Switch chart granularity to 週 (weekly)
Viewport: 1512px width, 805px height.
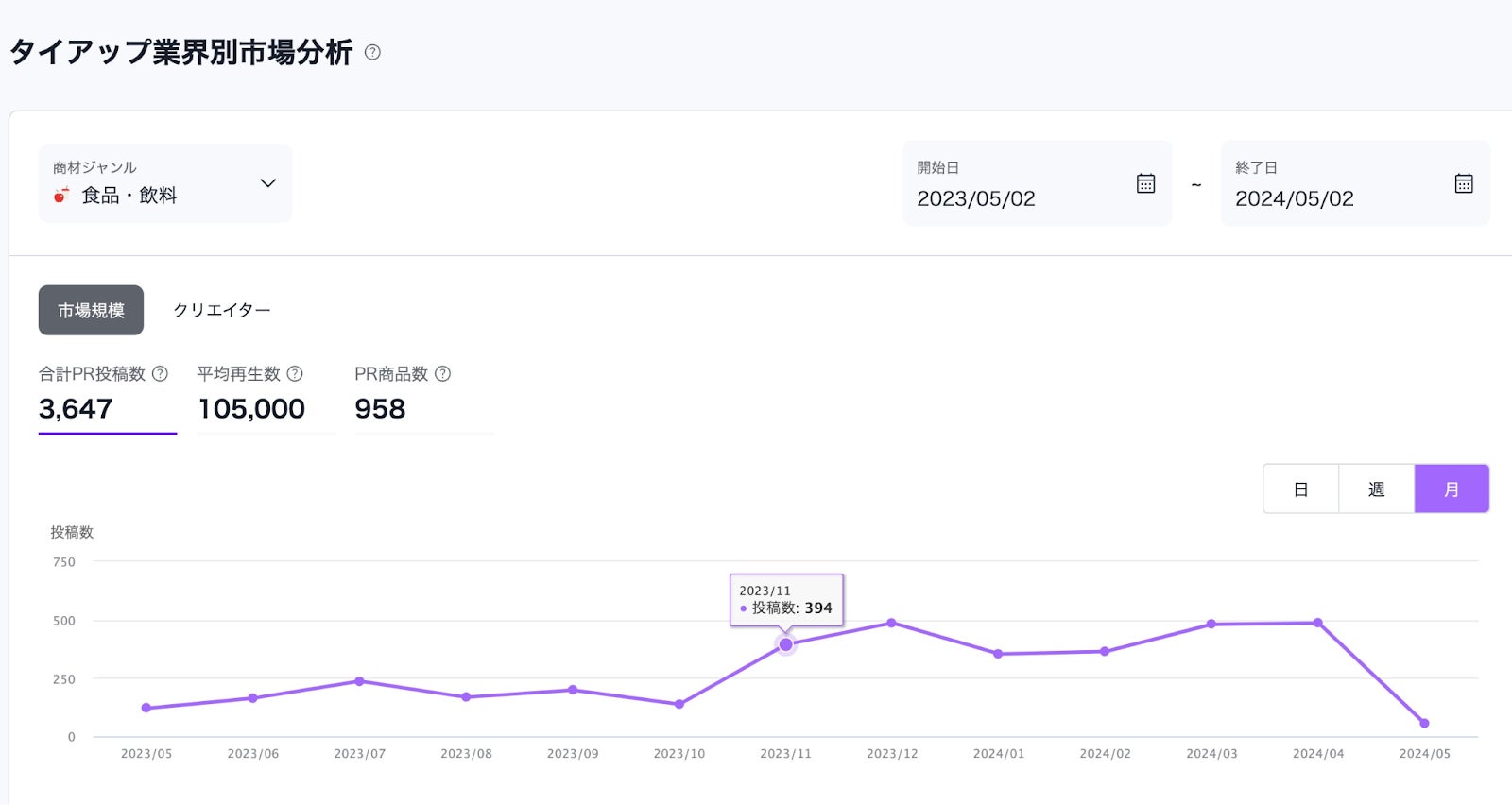click(x=1376, y=489)
